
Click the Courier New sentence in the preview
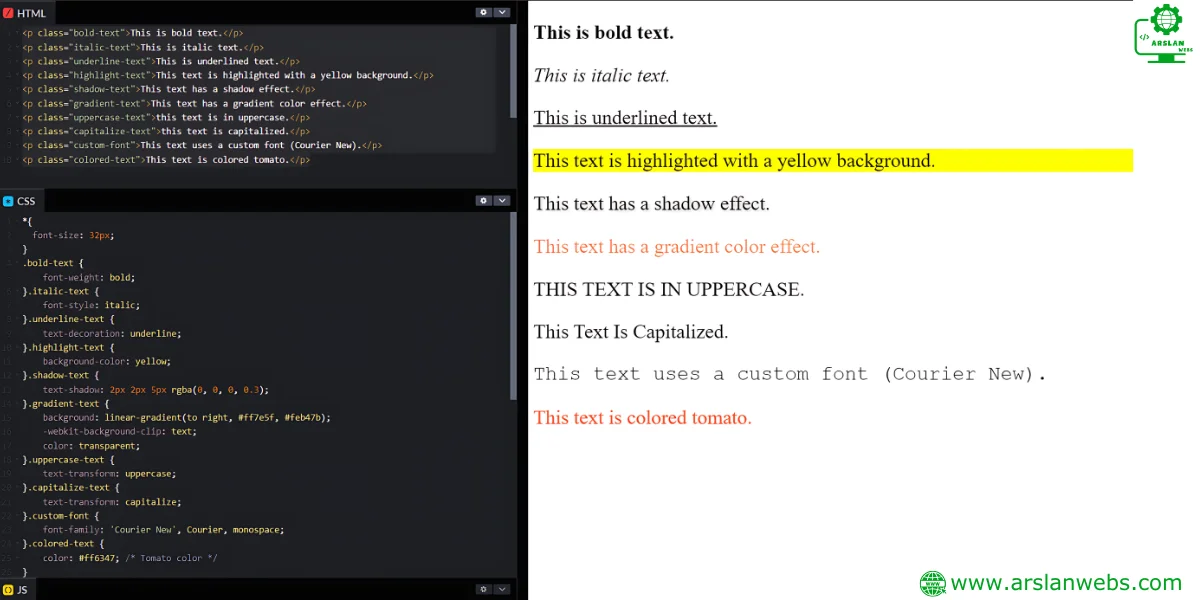pyautogui.click(x=790, y=374)
